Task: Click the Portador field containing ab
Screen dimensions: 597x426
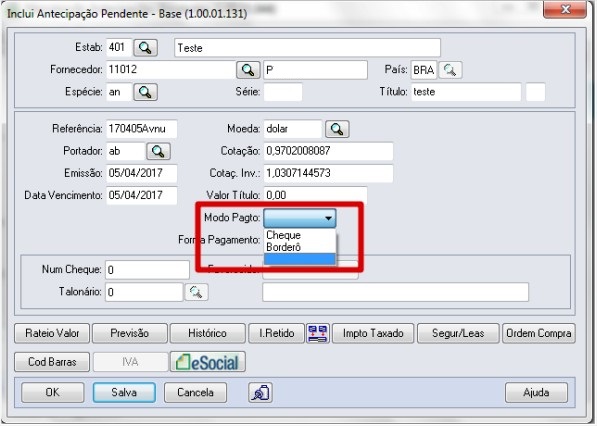Action: (125, 151)
